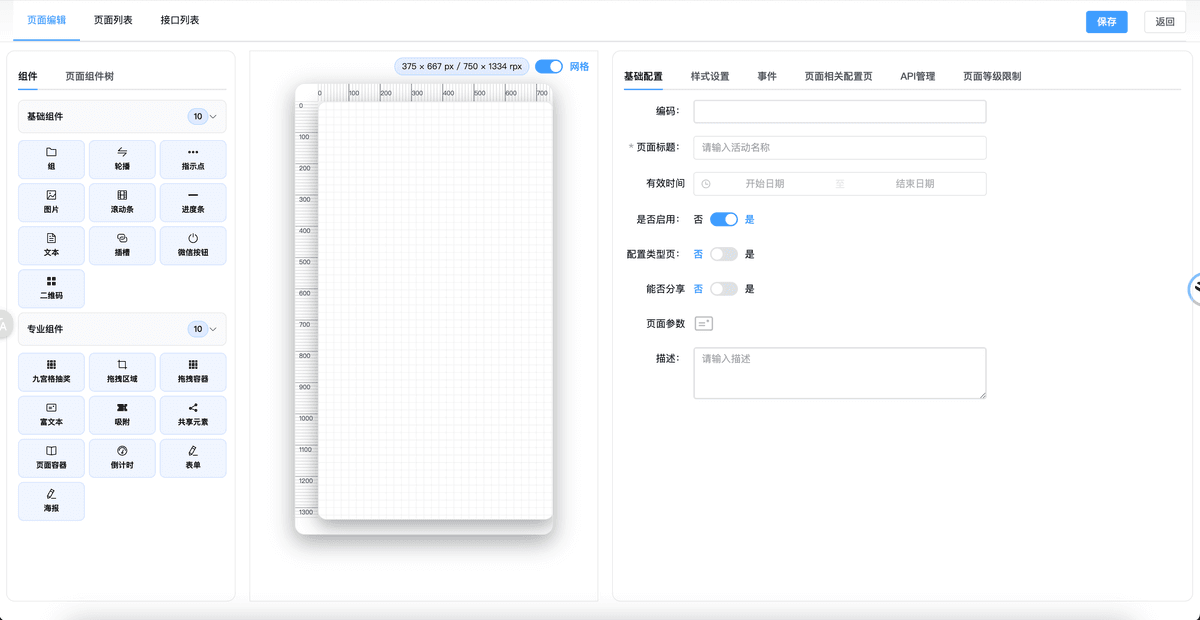This screenshot has height=620, width=1200.
Task: Select the 九宫格抽奖 lottery grid component
Action: click(x=51, y=371)
